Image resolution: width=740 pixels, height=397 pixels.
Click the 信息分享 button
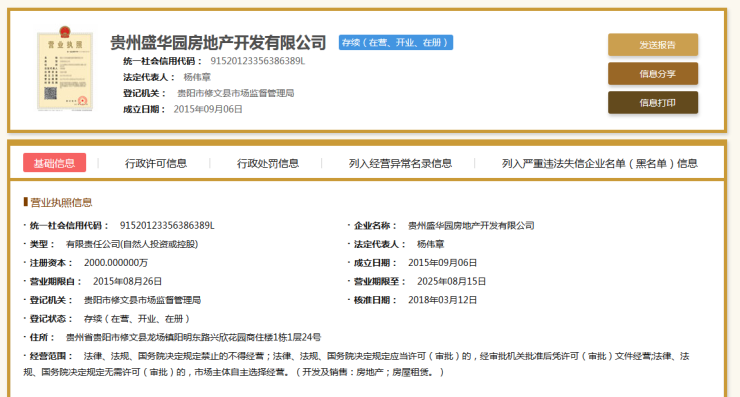[x=653, y=74]
